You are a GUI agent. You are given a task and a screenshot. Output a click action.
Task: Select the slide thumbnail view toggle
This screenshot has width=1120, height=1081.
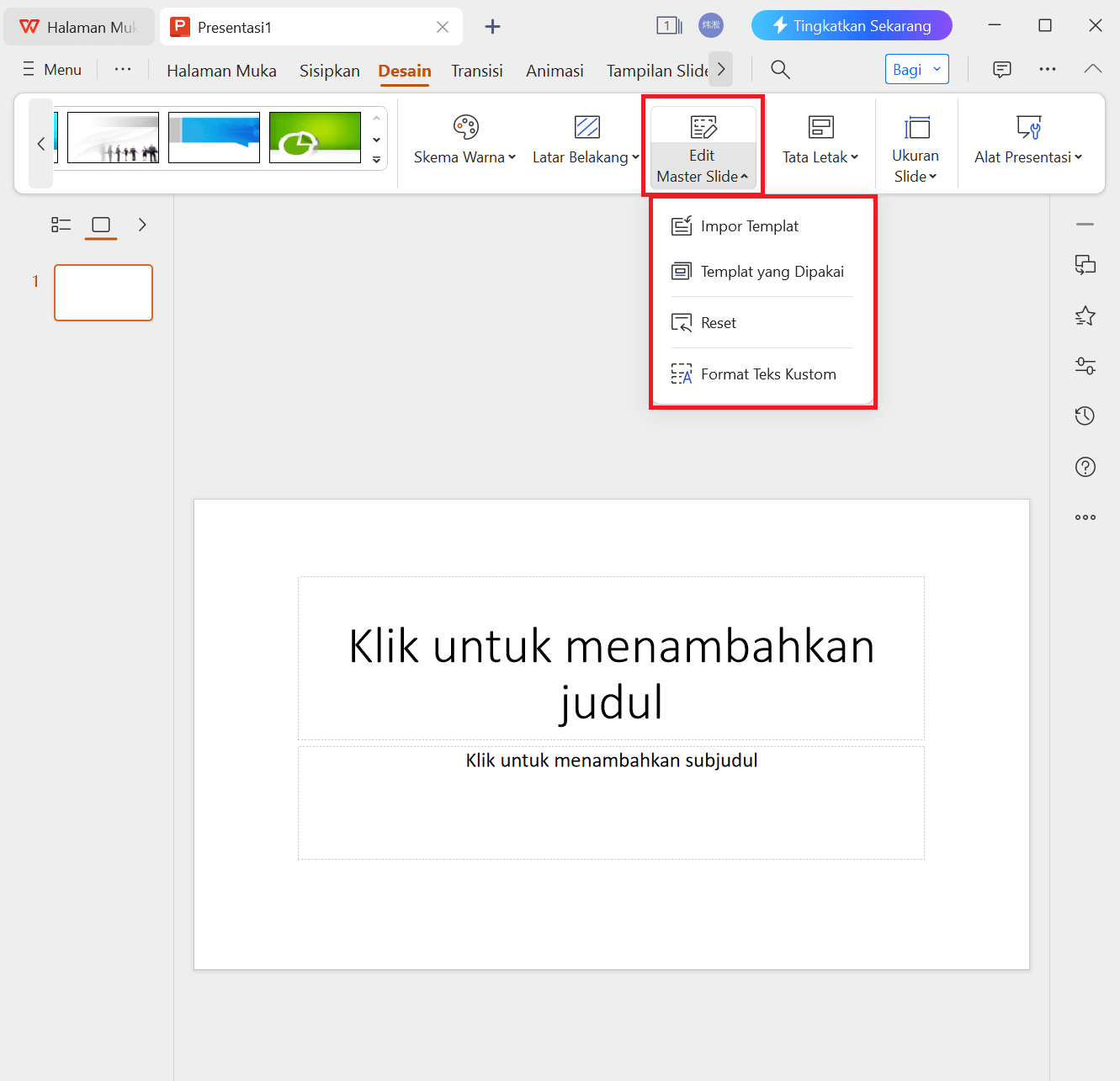click(101, 225)
